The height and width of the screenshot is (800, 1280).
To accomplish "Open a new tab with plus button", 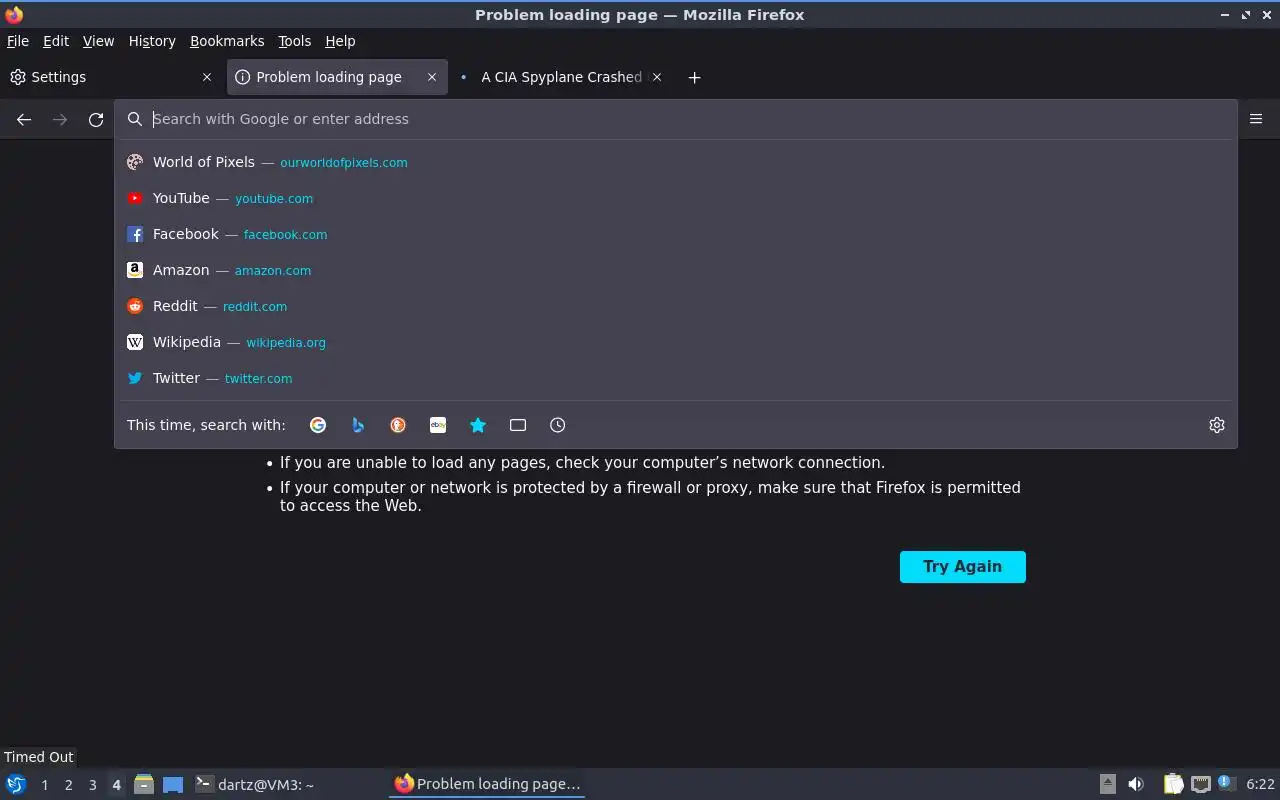I will tap(694, 77).
